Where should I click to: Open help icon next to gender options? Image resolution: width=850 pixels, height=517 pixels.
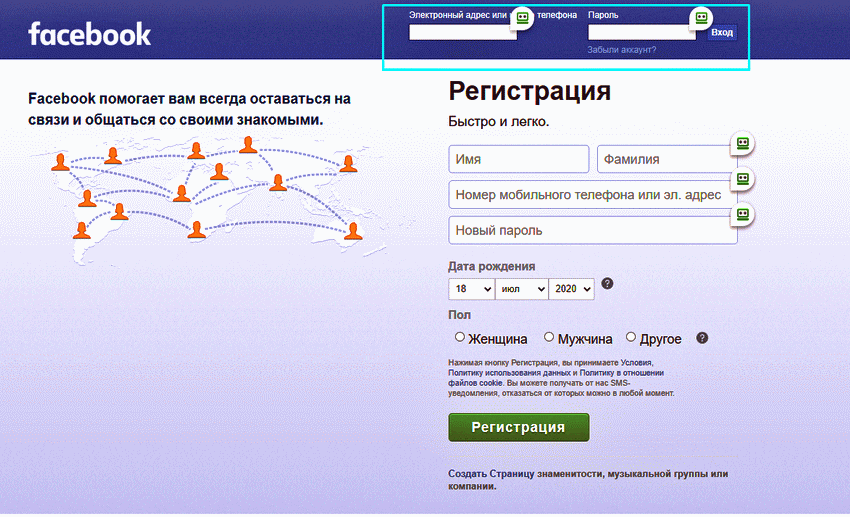click(702, 338)
